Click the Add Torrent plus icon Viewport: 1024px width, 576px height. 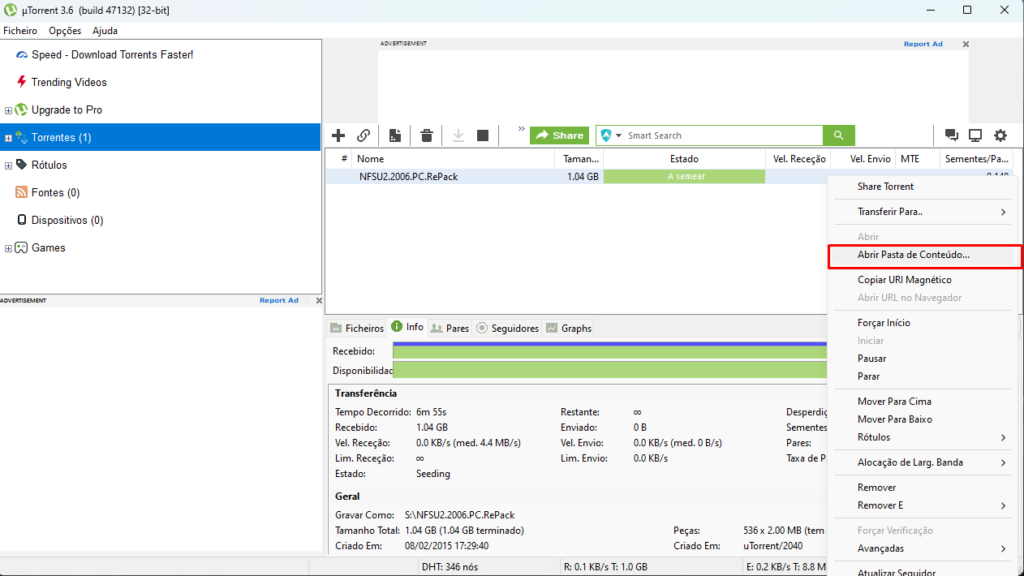tap(338, 135)
